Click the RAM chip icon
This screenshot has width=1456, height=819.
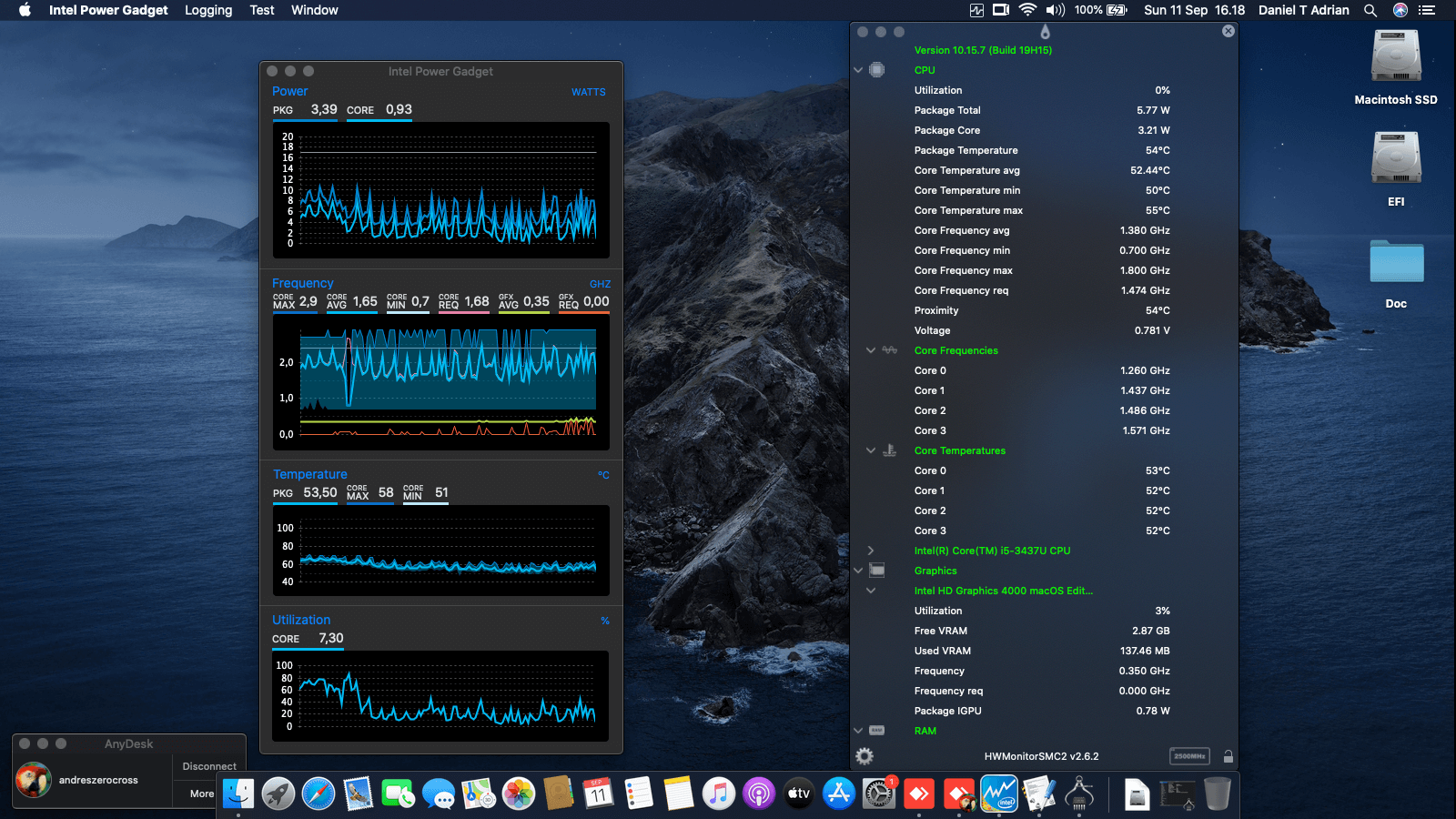[877, 731]
